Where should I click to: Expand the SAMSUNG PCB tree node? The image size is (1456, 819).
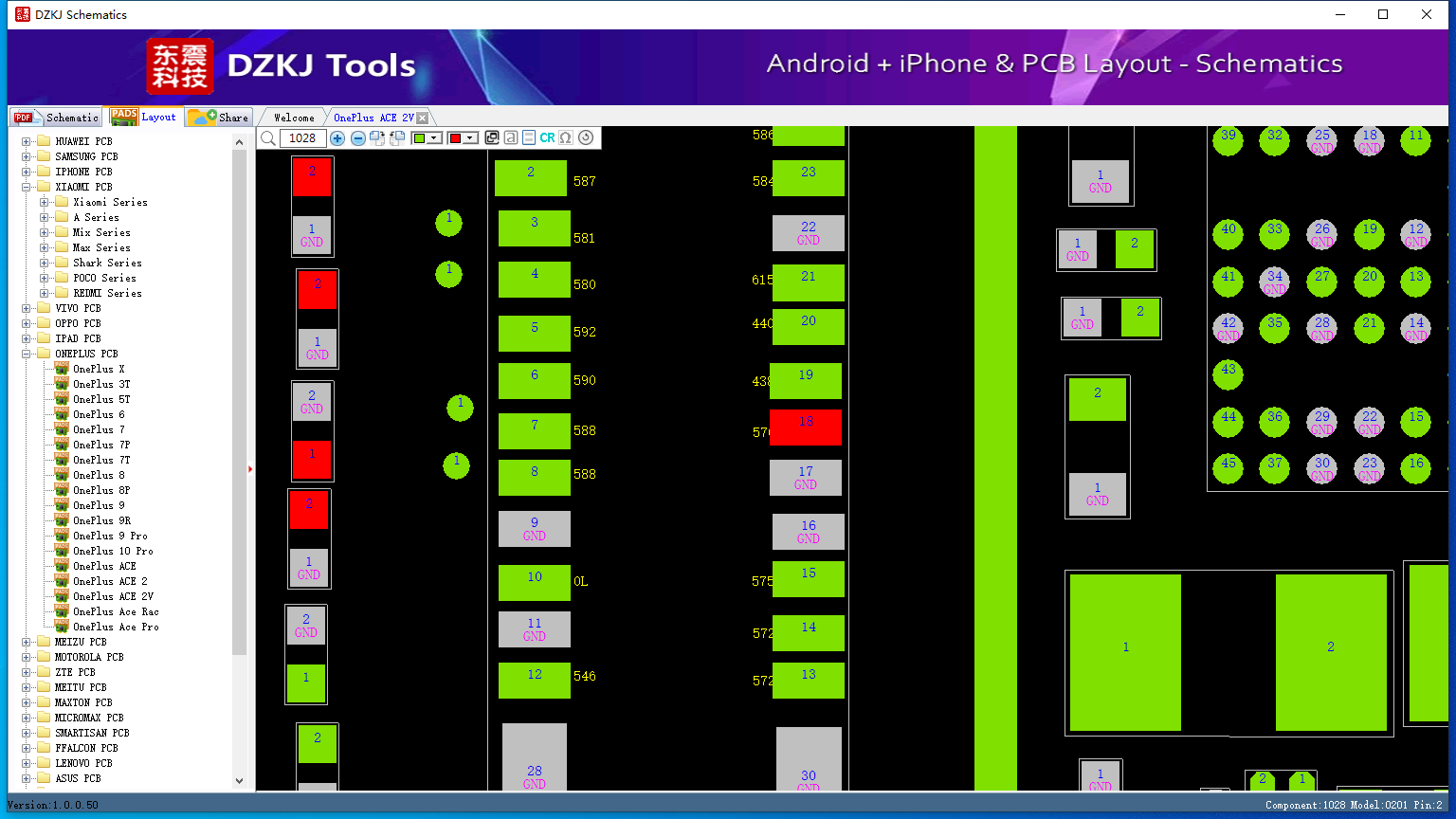coord(27,156)
